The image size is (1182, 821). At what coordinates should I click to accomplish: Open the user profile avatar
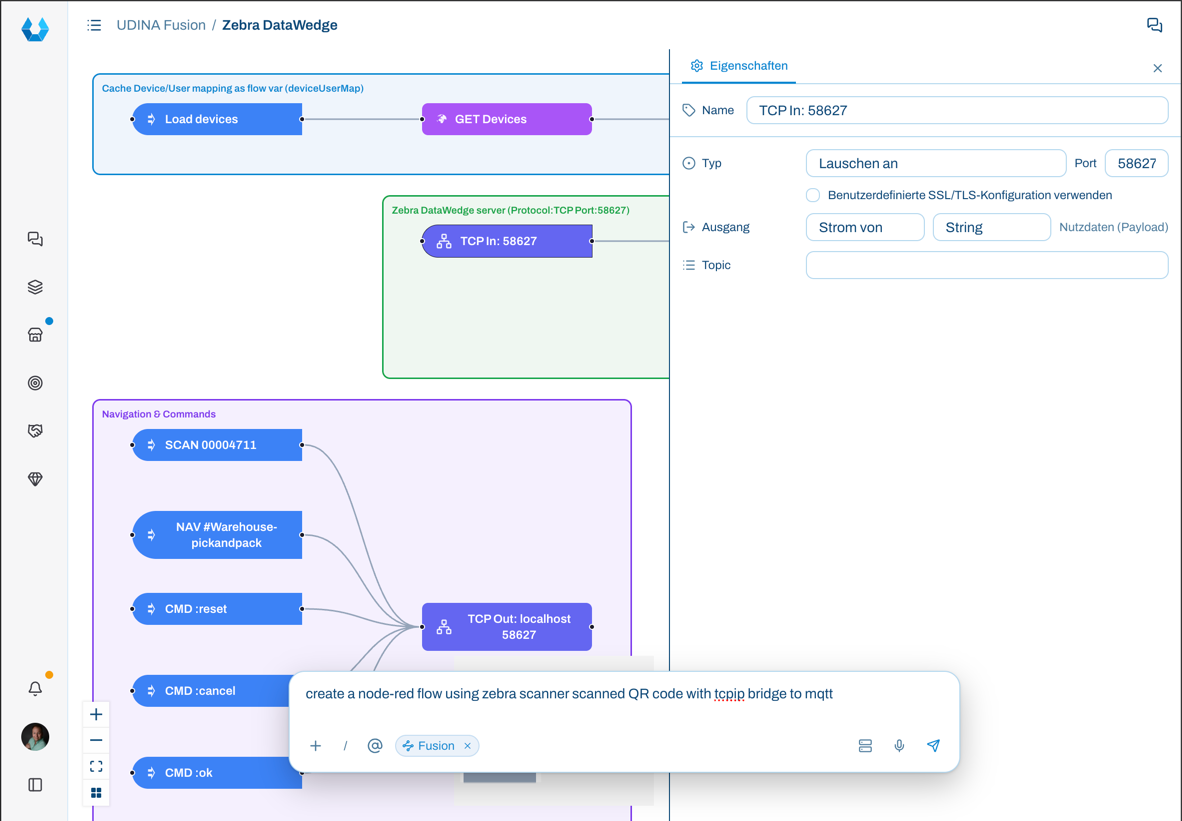[x=35, y=737]
